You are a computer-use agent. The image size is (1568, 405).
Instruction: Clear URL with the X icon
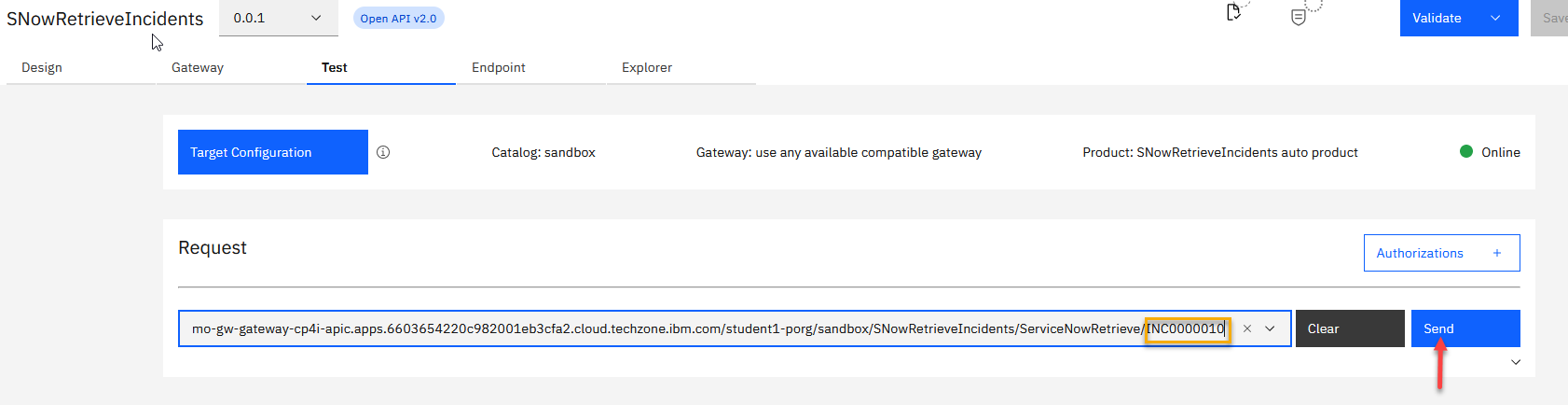(1246, 328)
